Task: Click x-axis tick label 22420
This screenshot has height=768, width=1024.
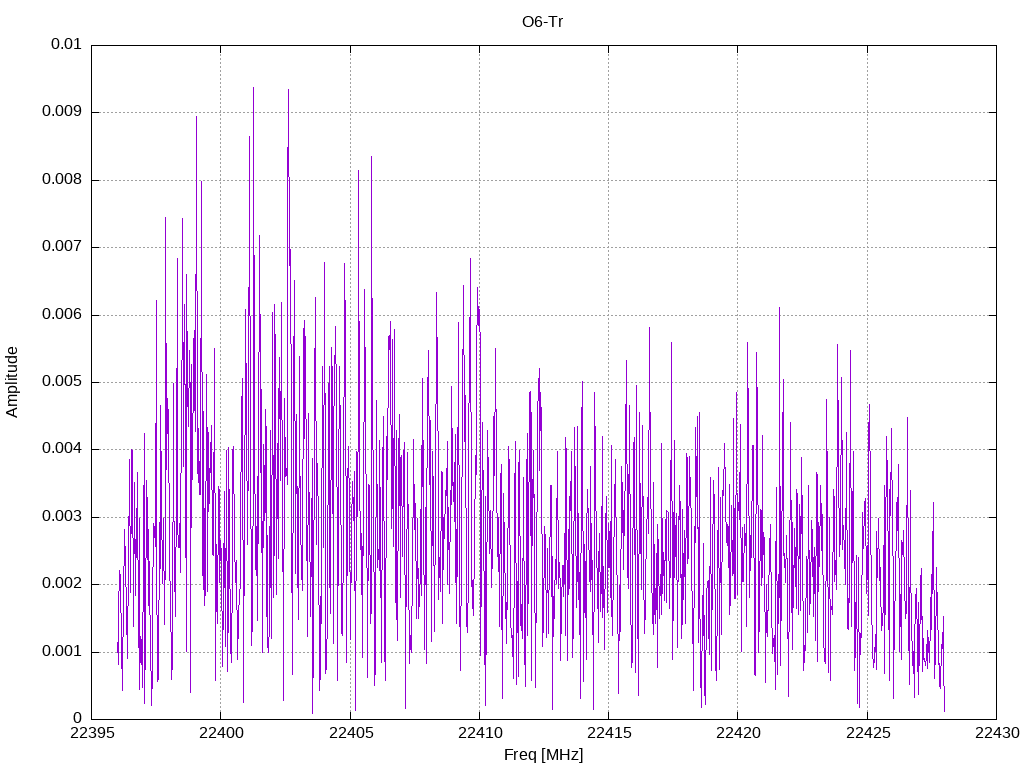Action: pos(738,733)
